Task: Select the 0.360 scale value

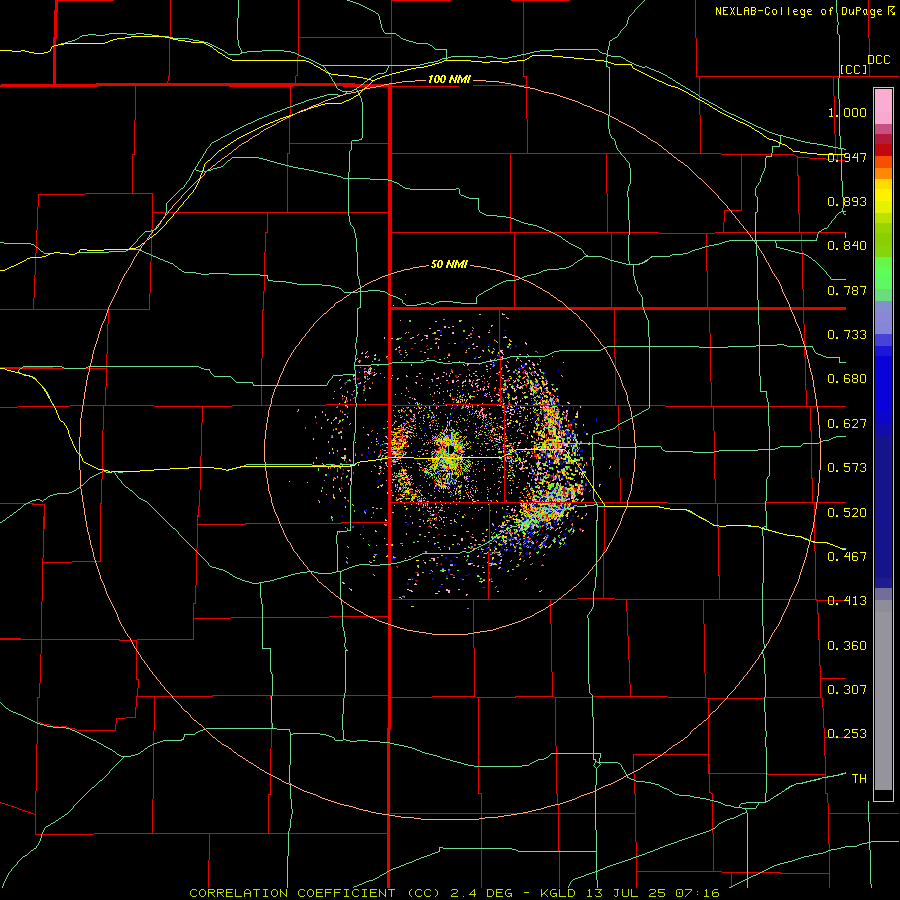Action: [847, 646]
